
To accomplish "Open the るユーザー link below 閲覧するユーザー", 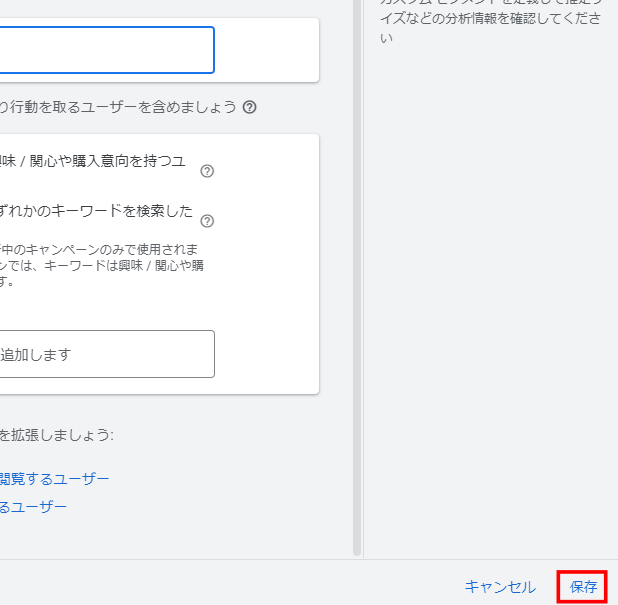I will pos(34,507).
